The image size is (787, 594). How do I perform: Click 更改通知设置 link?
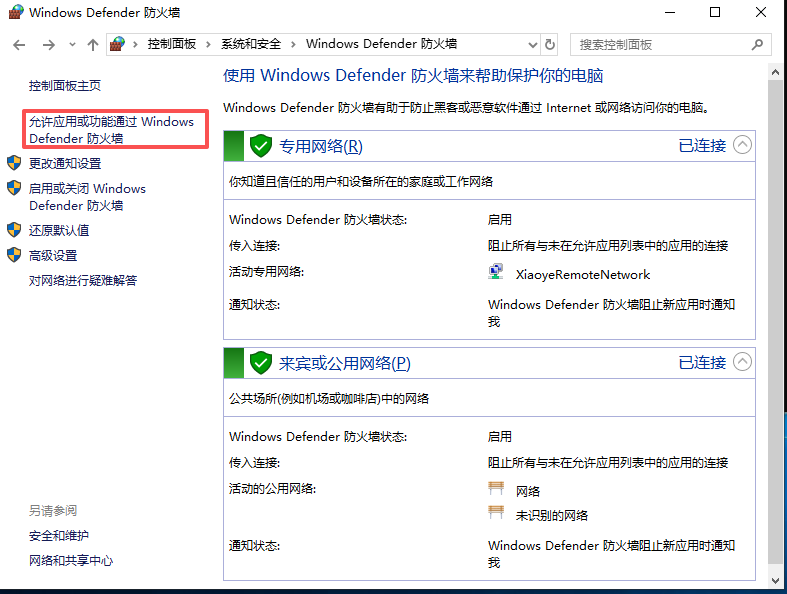(x=65, y=163)
